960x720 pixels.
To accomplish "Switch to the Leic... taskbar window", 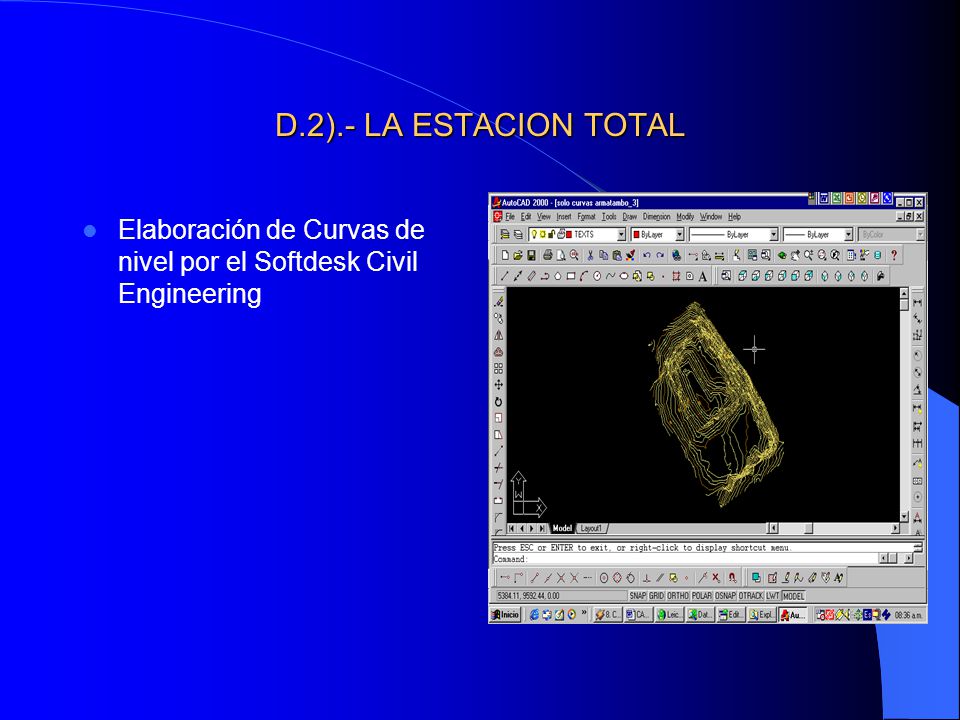I will click(x=669, y=615).
